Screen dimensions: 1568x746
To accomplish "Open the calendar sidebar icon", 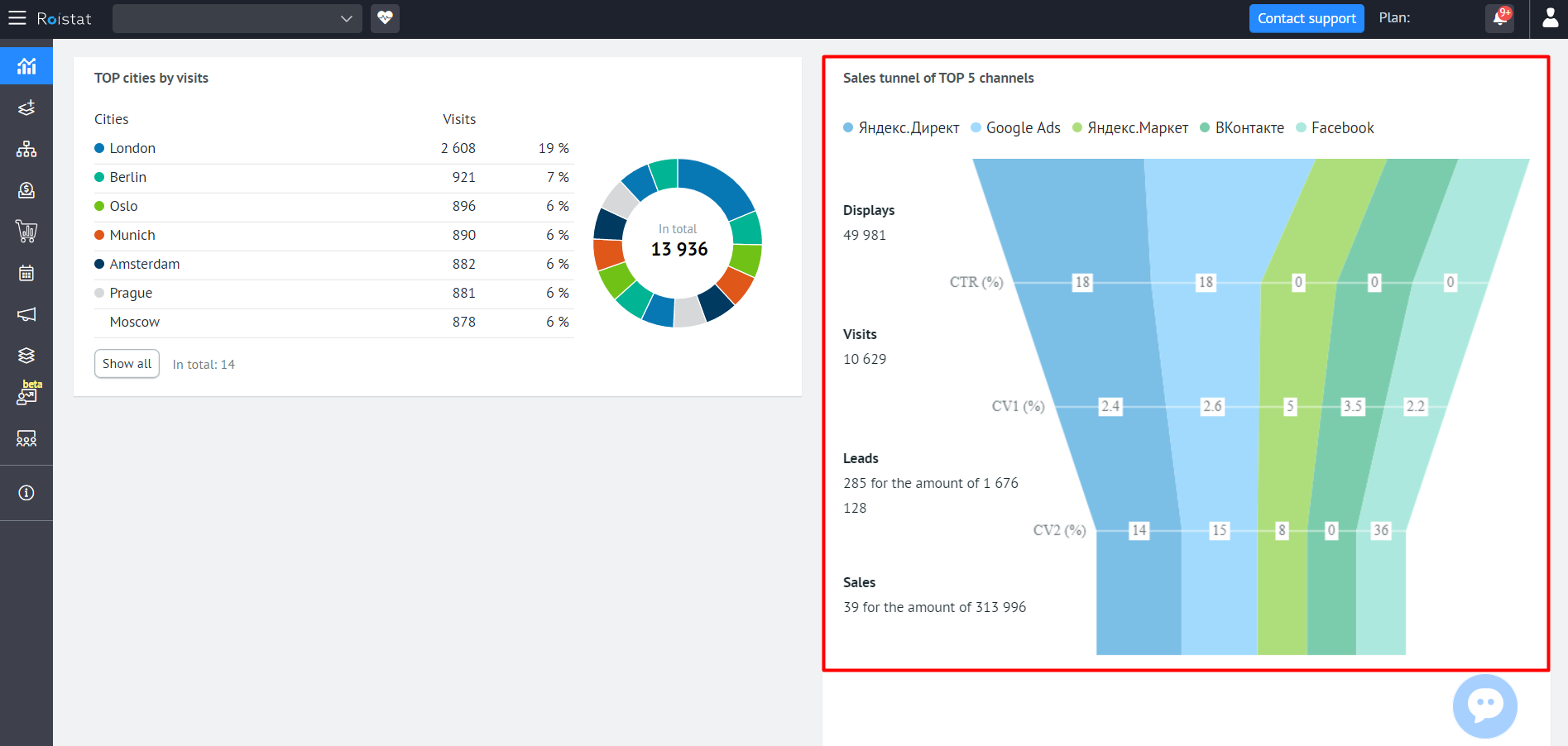I will [x=26, y=273].
